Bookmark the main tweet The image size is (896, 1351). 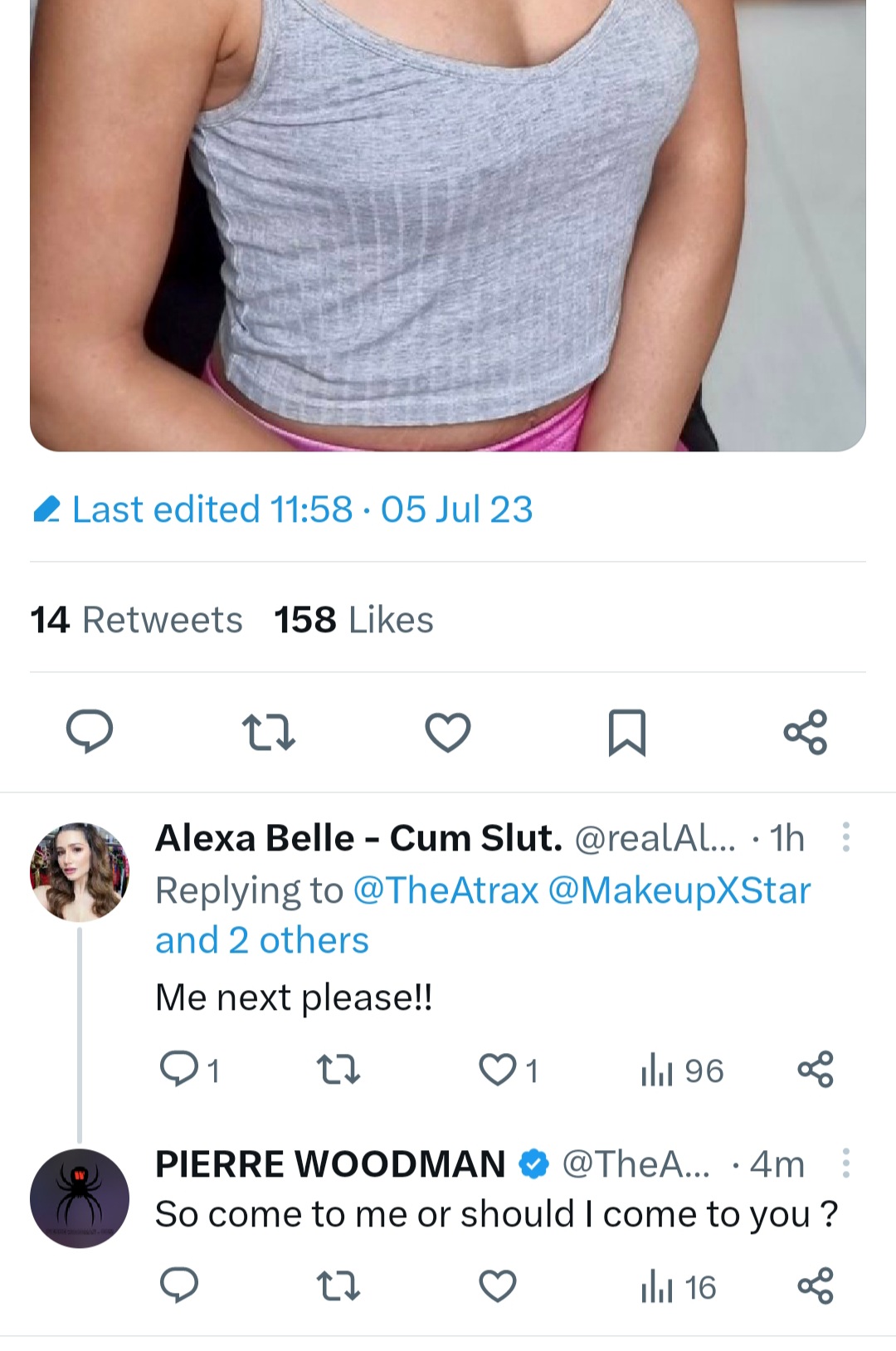pyautogui.click(x=626, y=731)
